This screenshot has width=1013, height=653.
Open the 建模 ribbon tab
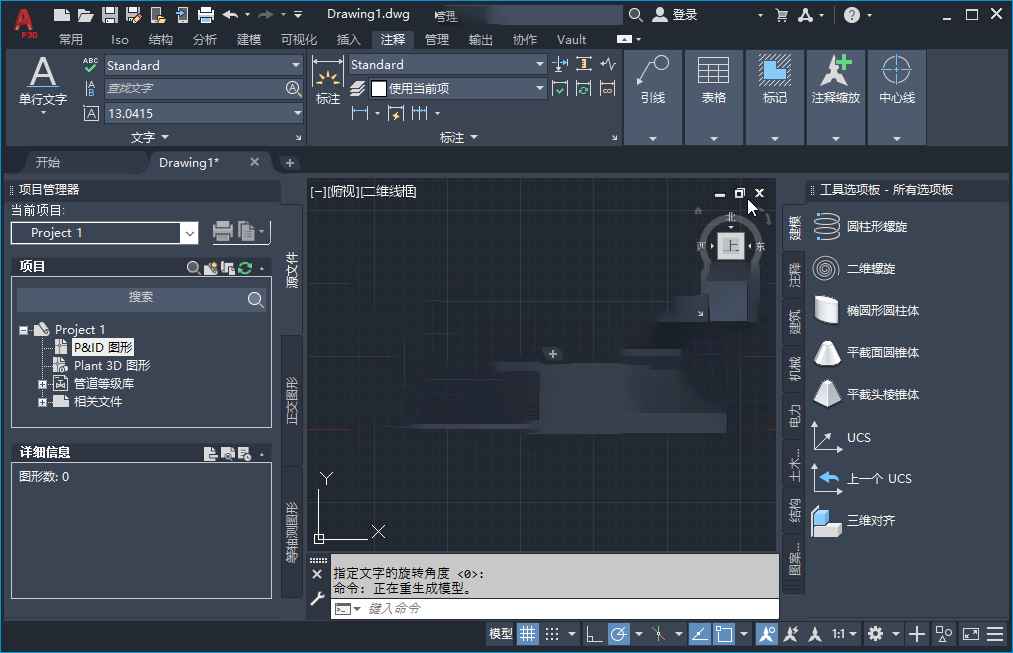(x=249, y=39)
